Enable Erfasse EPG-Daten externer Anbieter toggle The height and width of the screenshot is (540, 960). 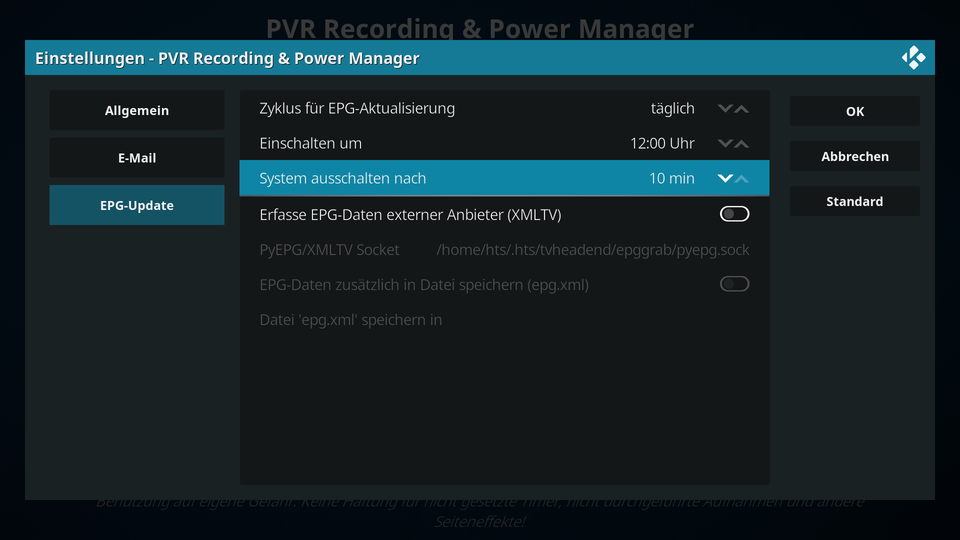click(x=734, y=214)
